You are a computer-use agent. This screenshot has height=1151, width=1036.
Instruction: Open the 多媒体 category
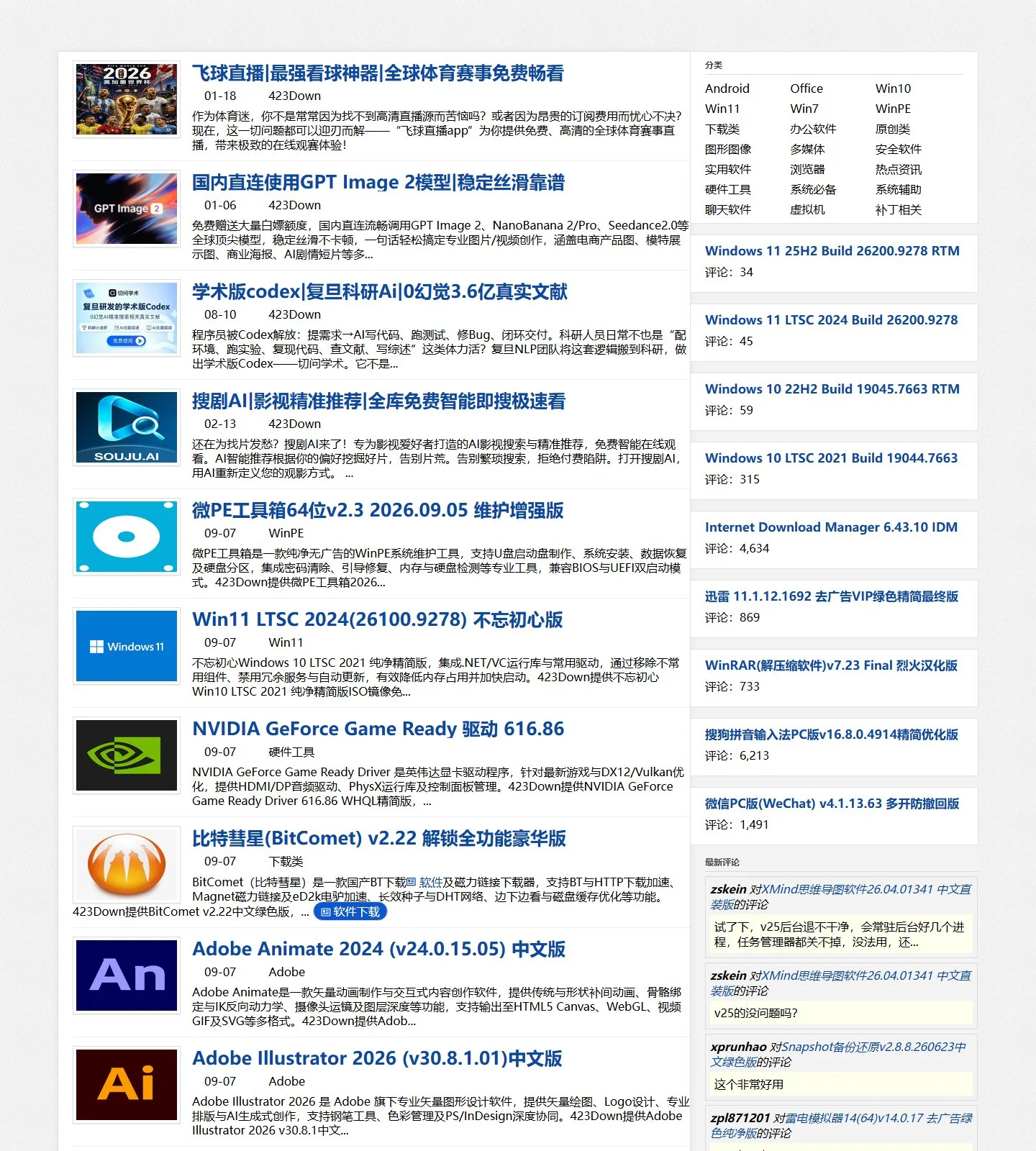[x=807, y=149]
